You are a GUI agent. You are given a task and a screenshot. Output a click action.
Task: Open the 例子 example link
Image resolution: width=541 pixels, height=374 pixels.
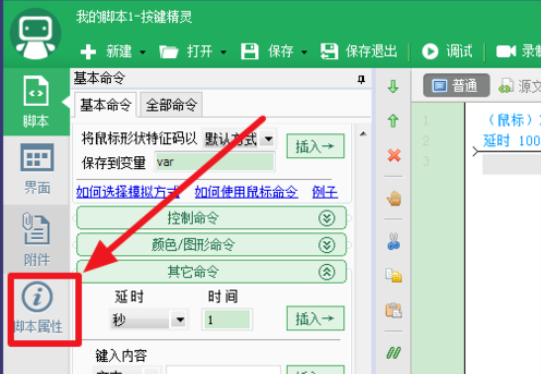coord(325,192)
